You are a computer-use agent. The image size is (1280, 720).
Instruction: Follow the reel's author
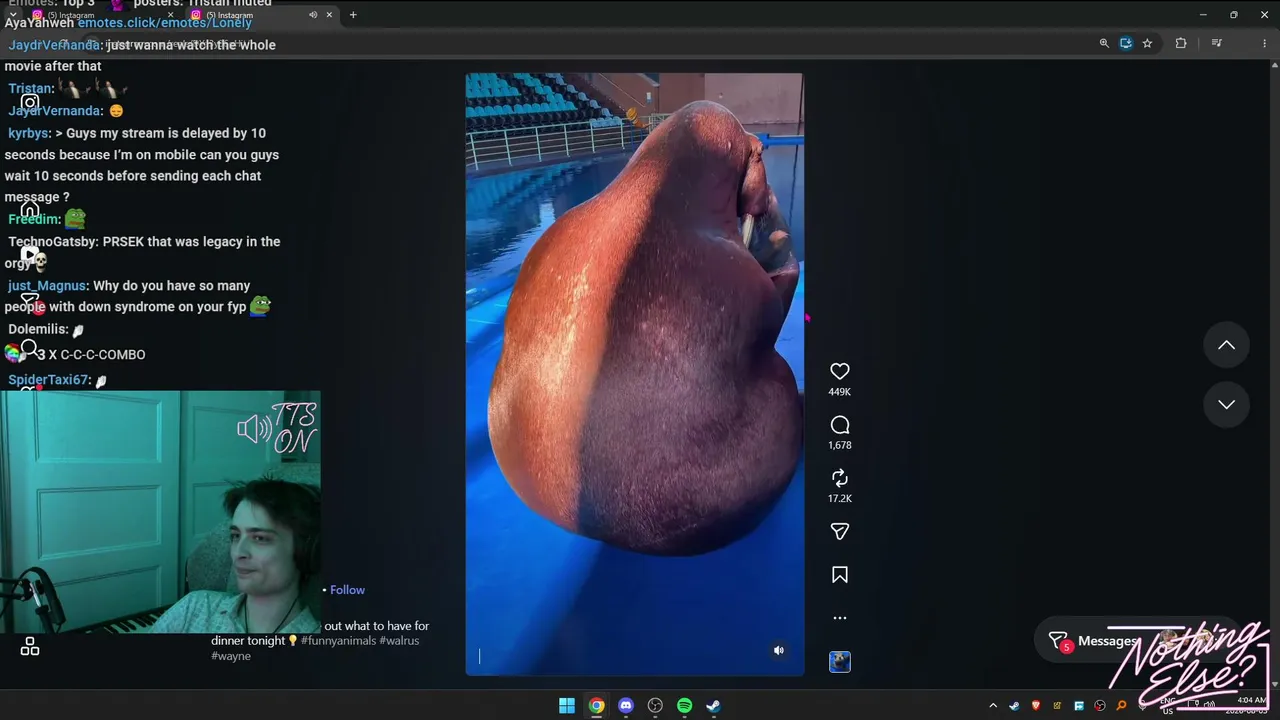(348, 590)
